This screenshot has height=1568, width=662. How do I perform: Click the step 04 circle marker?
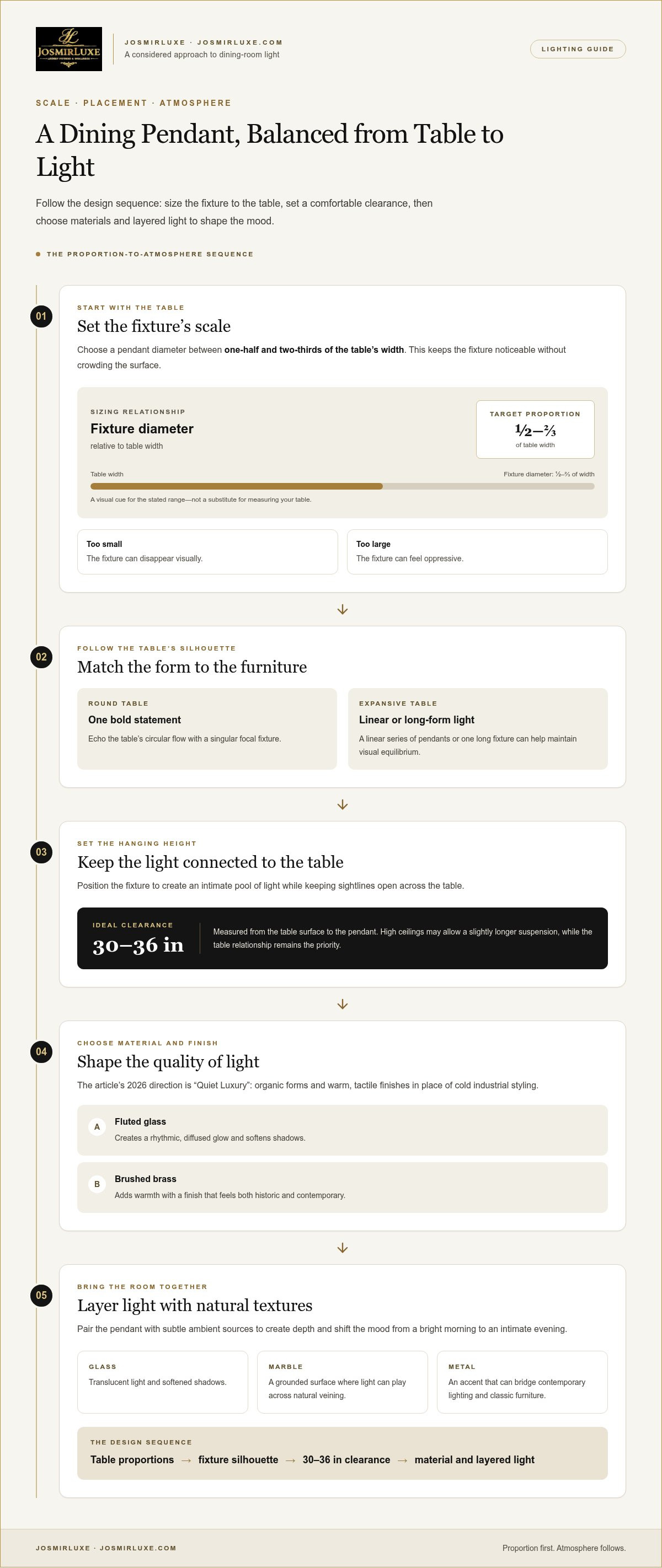[41, 1052]
